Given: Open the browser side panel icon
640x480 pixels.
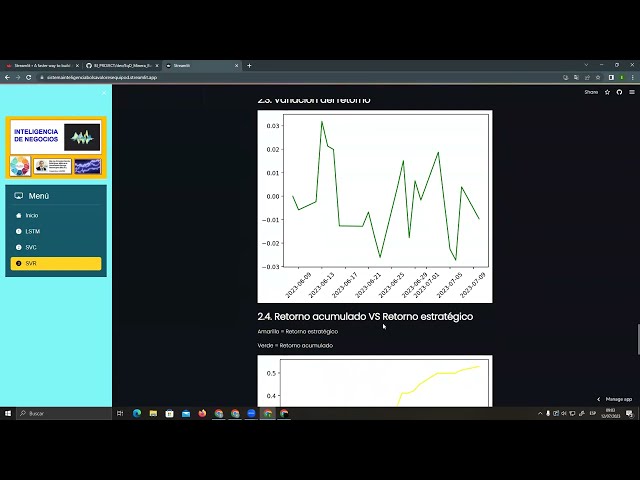Looking at the screenshot, I should coord(611,77).
